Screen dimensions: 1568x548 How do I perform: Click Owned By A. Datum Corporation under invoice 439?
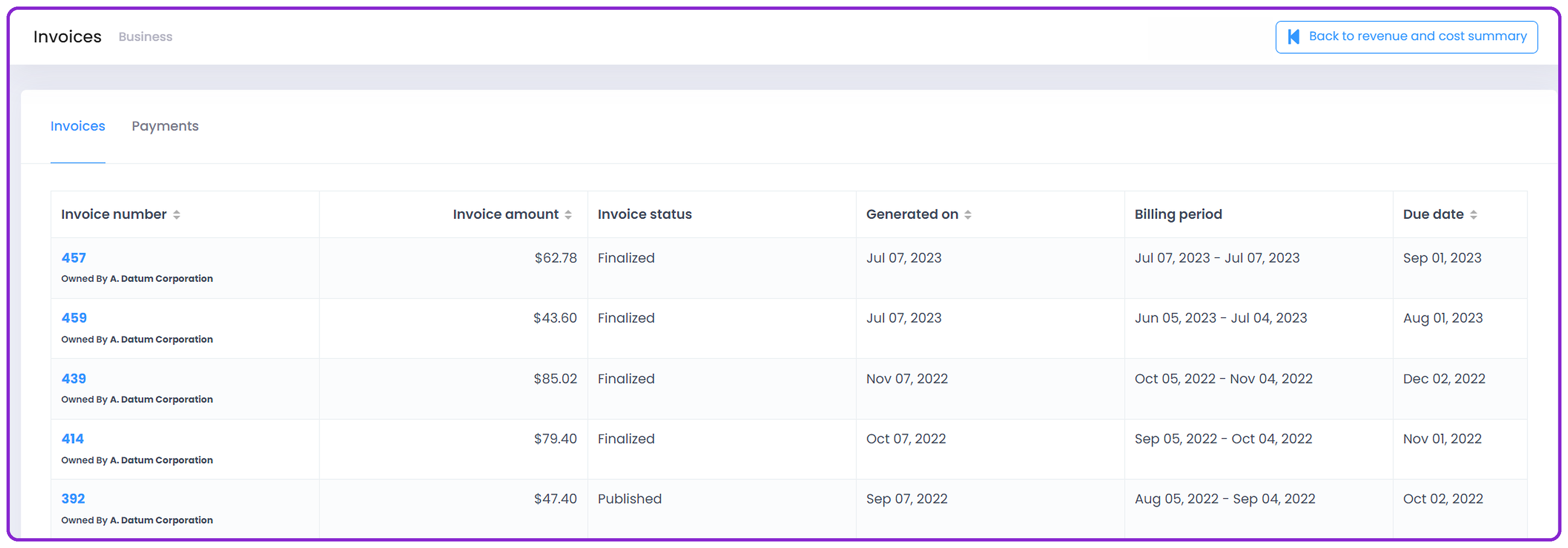pyautogui.click(x=137, y=399)
